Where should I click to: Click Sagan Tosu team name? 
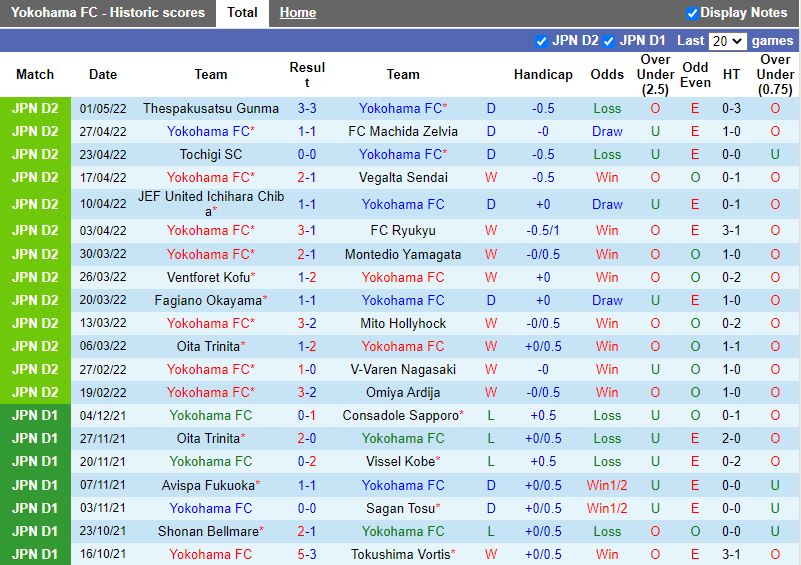click(400, 508)
